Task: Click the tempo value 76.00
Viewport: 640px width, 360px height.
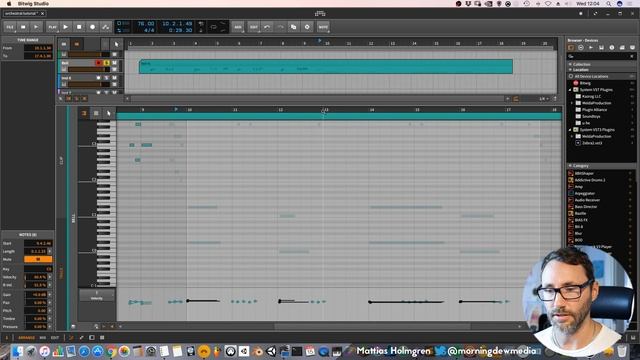Action: [x=146, y=24]
